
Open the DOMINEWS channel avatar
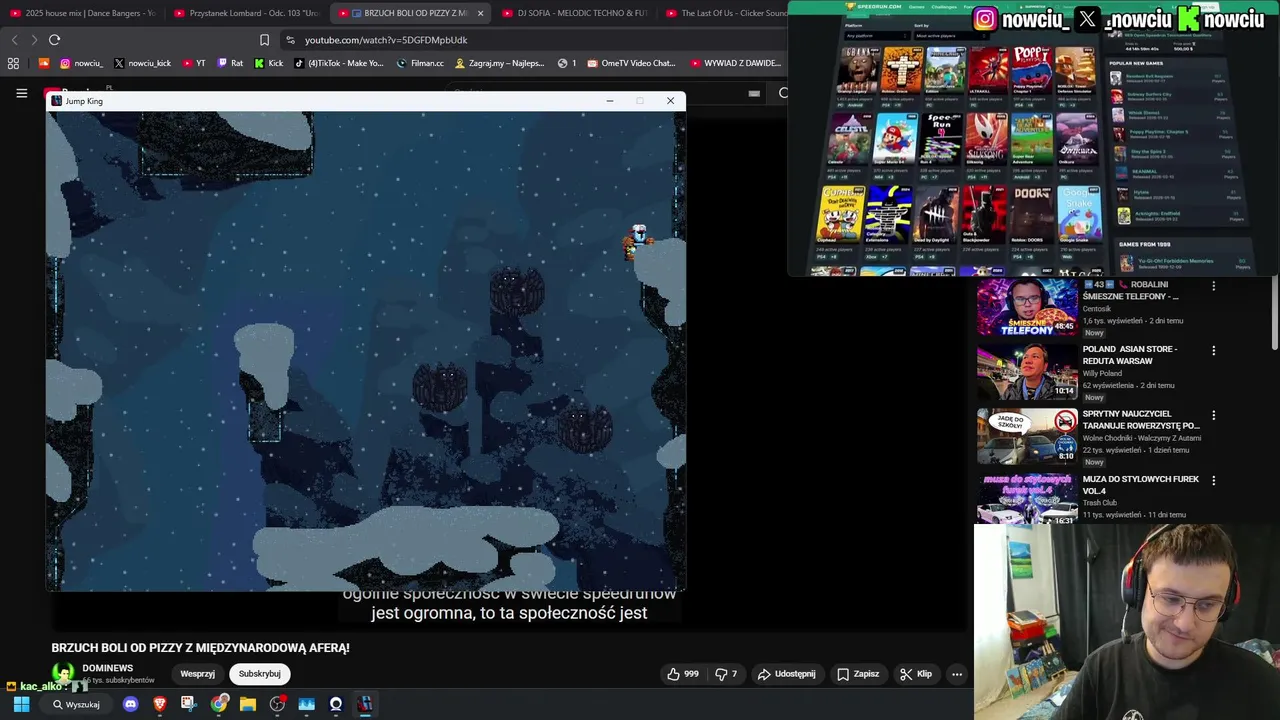(x=63, y=673)
